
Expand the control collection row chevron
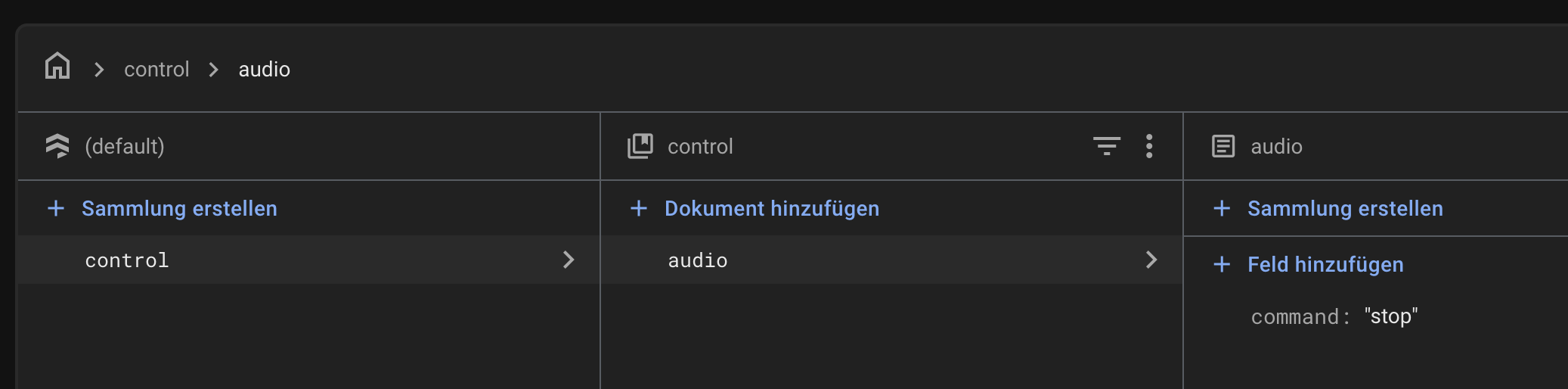(x=569, y=260)
